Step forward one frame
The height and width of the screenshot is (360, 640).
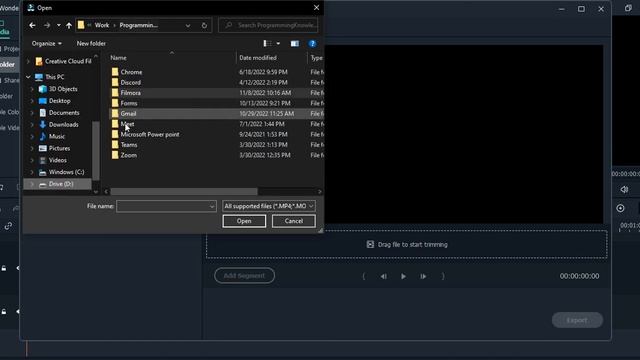(423, 276)
